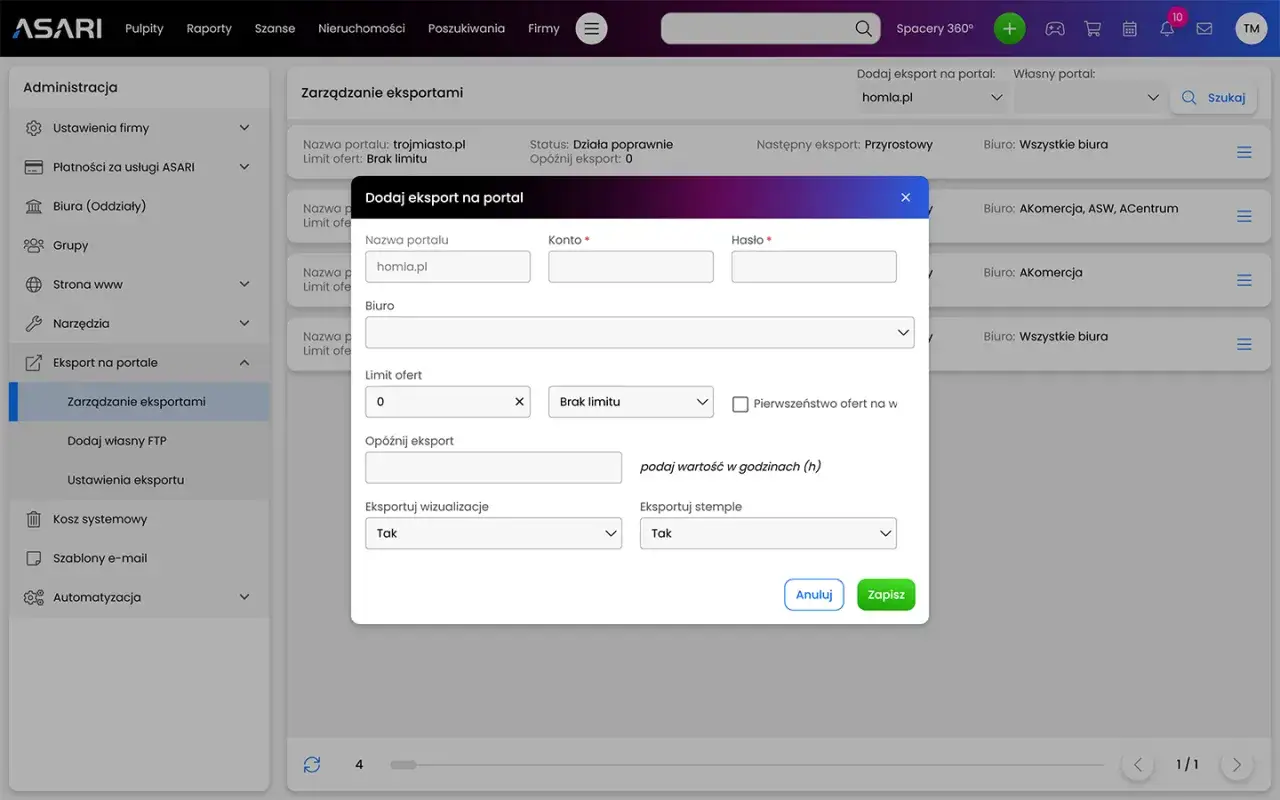
Task: Open the notifications bell icon
Action: pos(1167,29)
